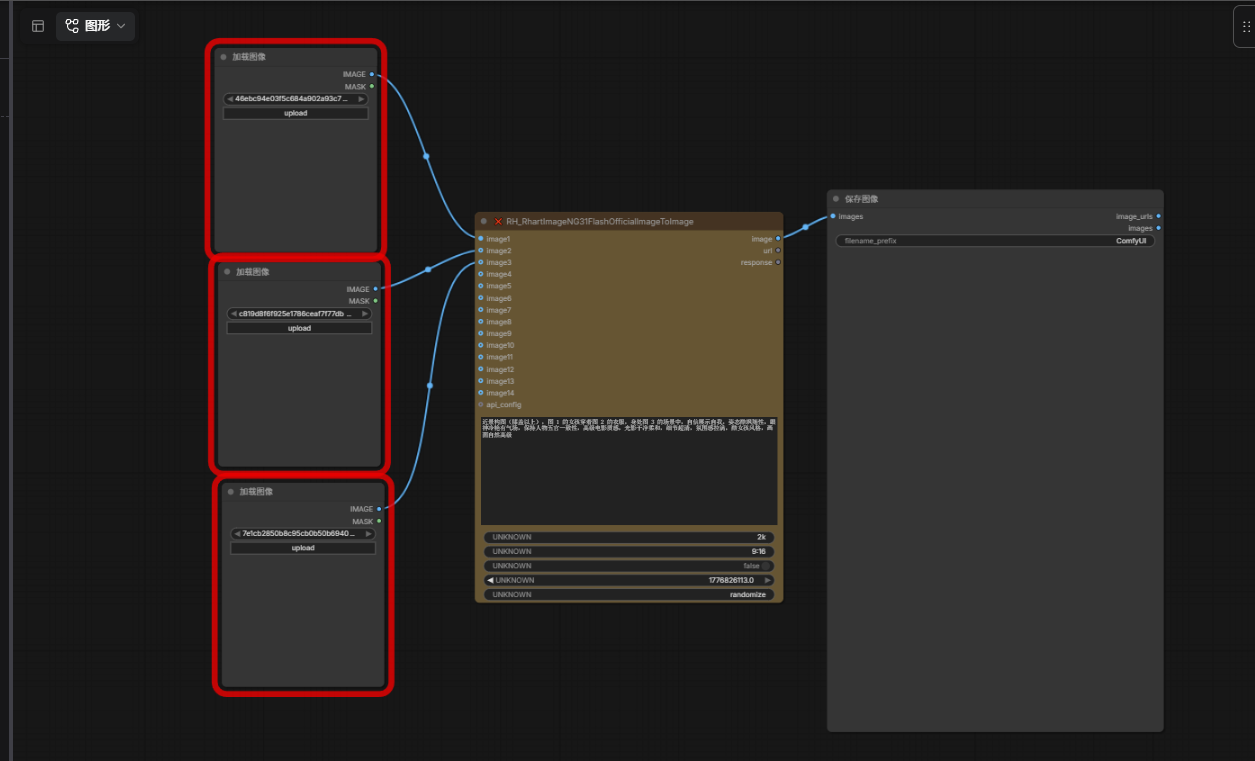Select previous image before 7e1cb285 with left arrow
Viewport: 1255px width, 761px height.
pos(237,534)
